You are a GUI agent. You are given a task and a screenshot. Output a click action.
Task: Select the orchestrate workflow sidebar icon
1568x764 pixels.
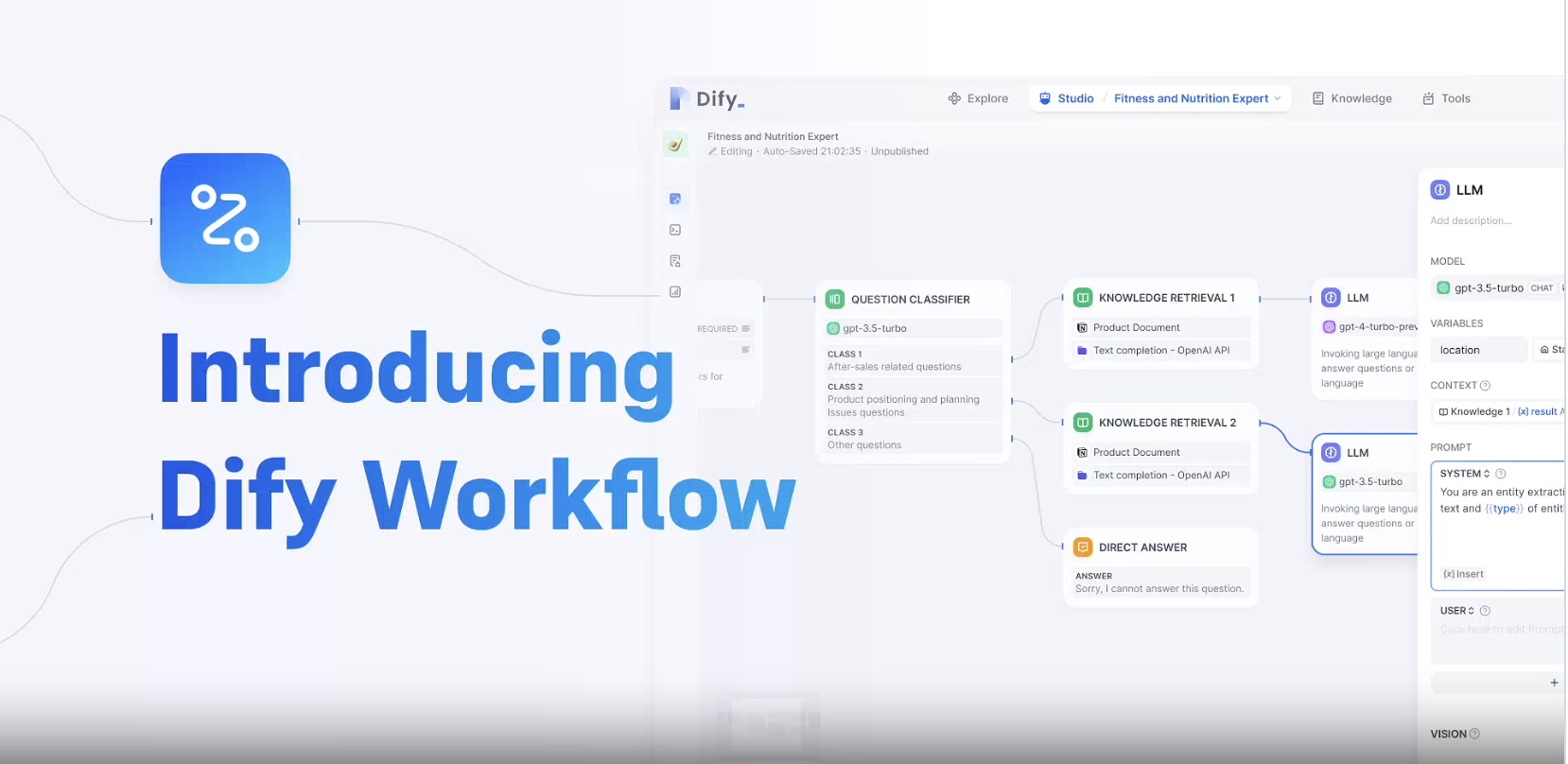click(675, 199)
